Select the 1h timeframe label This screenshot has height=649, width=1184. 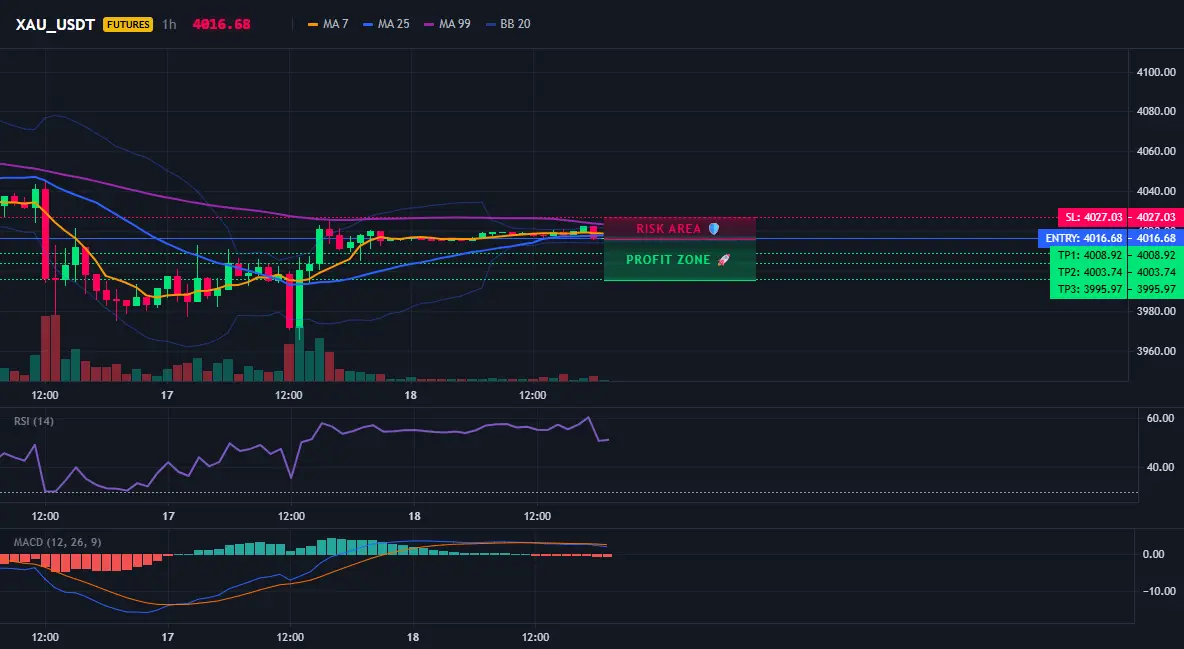[x=169, y=24]
